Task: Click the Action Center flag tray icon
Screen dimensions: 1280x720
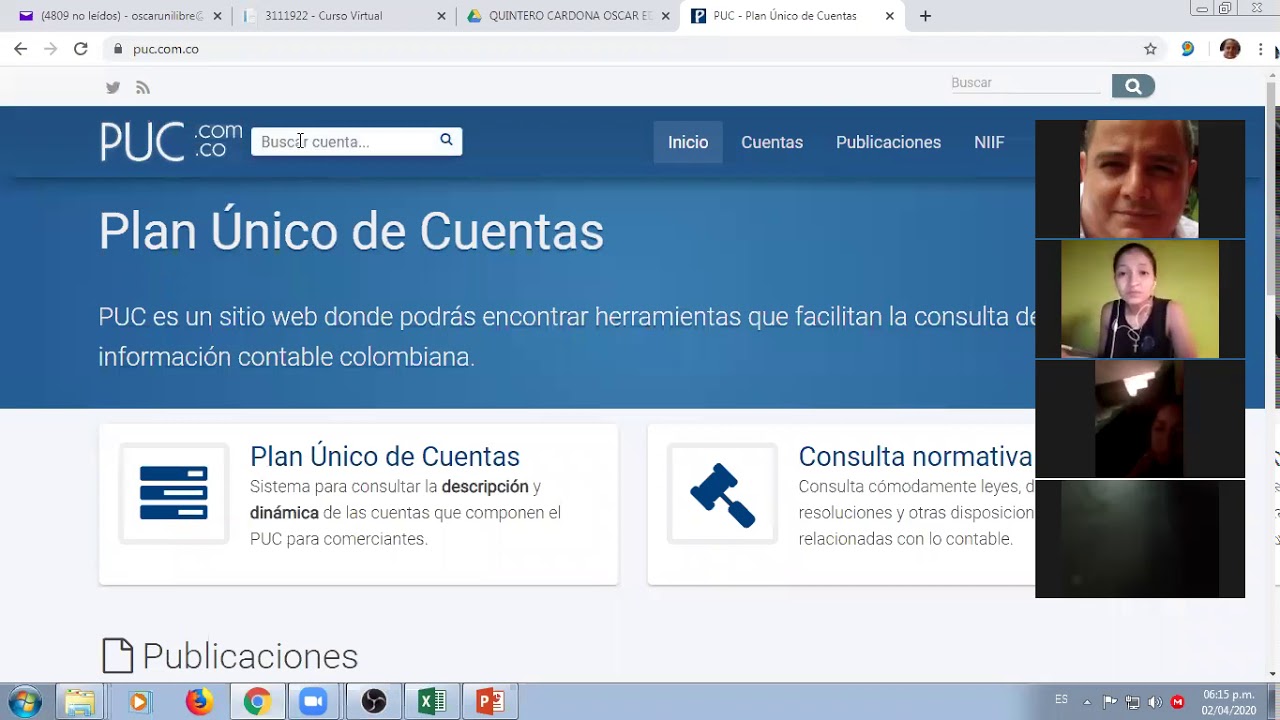Action: (1110, 702)
